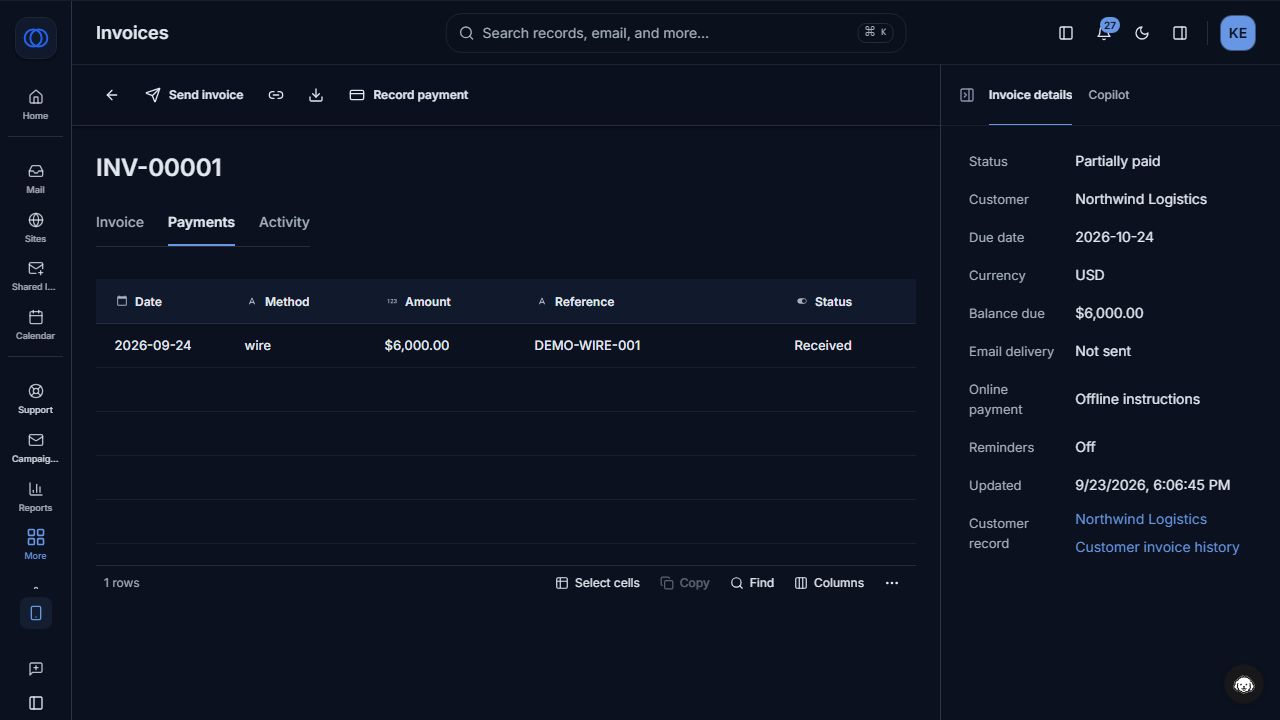This screenshot has height=720, width=1280.
Task: Click the feedback message icon in sidebar
Action: pos(36,669)
